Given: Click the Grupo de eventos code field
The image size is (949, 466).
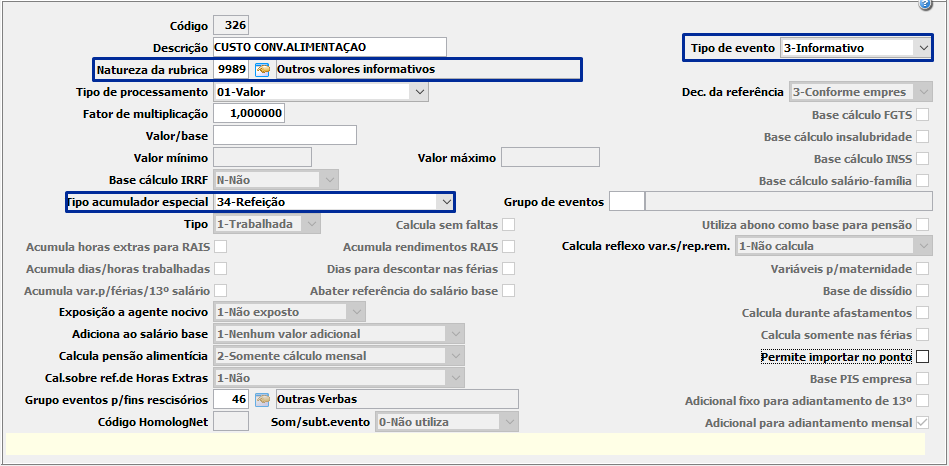Looking at the screenshot, I should click(626, 202).
